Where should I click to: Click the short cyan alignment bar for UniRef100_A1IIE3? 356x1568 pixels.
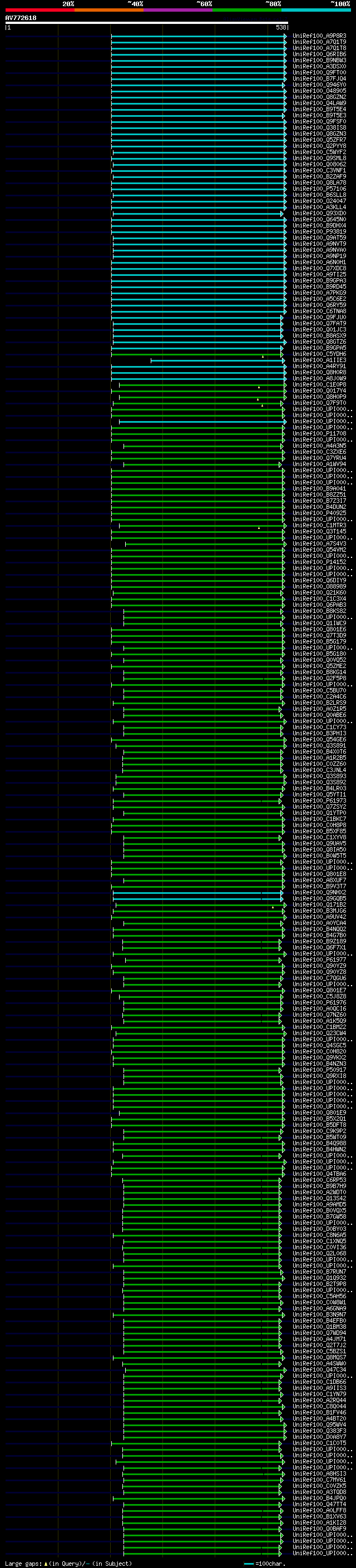(x=218, y=360)
